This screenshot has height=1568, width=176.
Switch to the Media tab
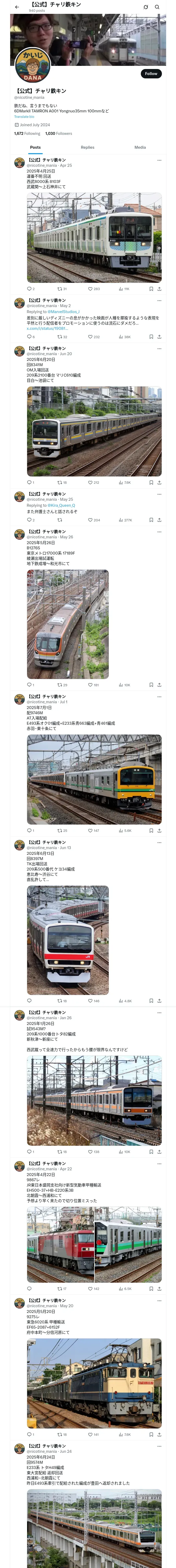pos(140,147)
